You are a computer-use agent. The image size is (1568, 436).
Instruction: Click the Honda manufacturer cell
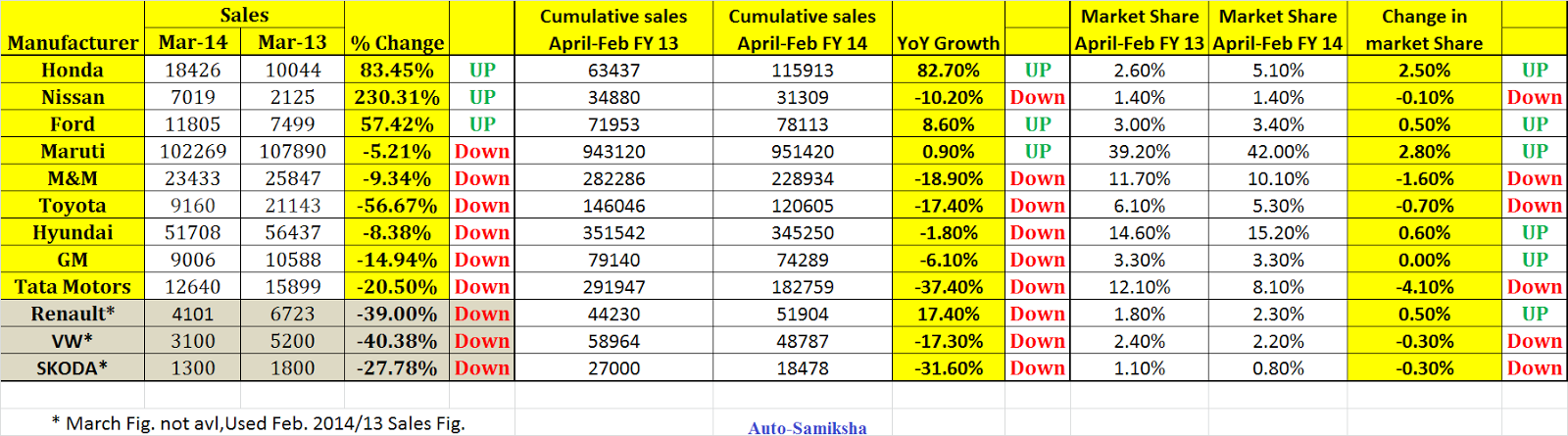tap(73, 70)
